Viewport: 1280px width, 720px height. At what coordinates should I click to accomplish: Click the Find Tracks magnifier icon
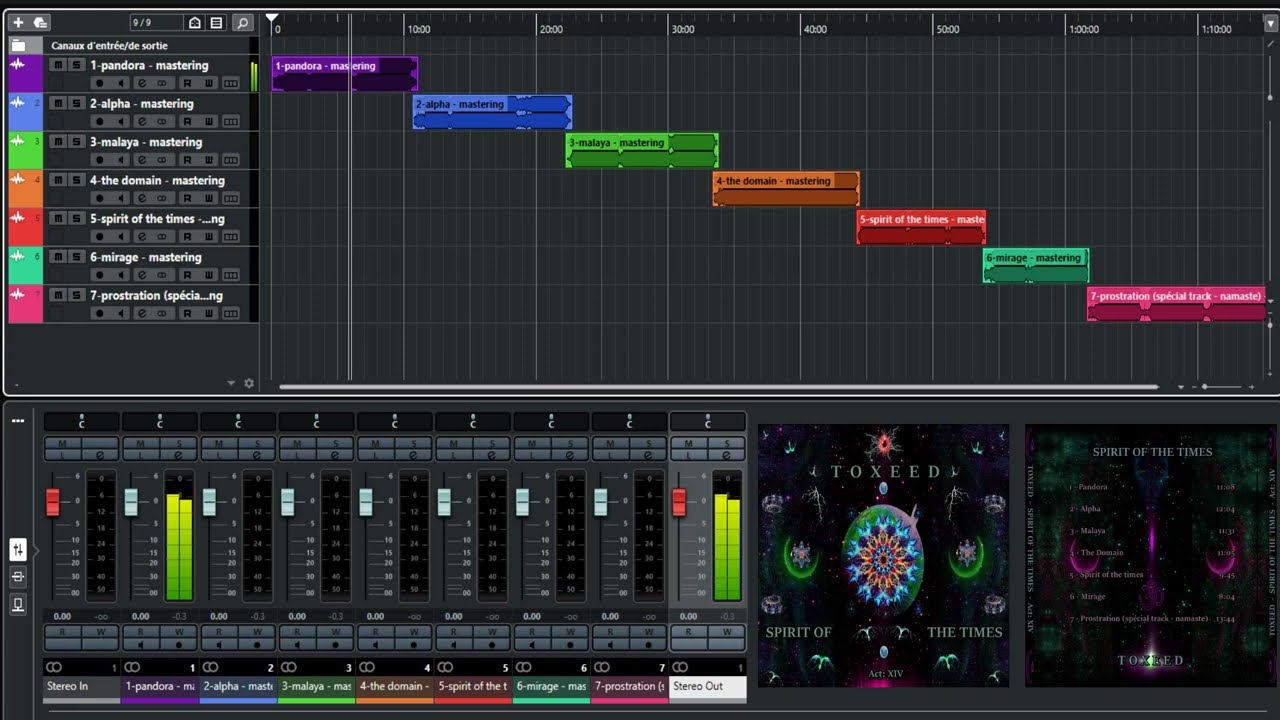coord(242,22)
